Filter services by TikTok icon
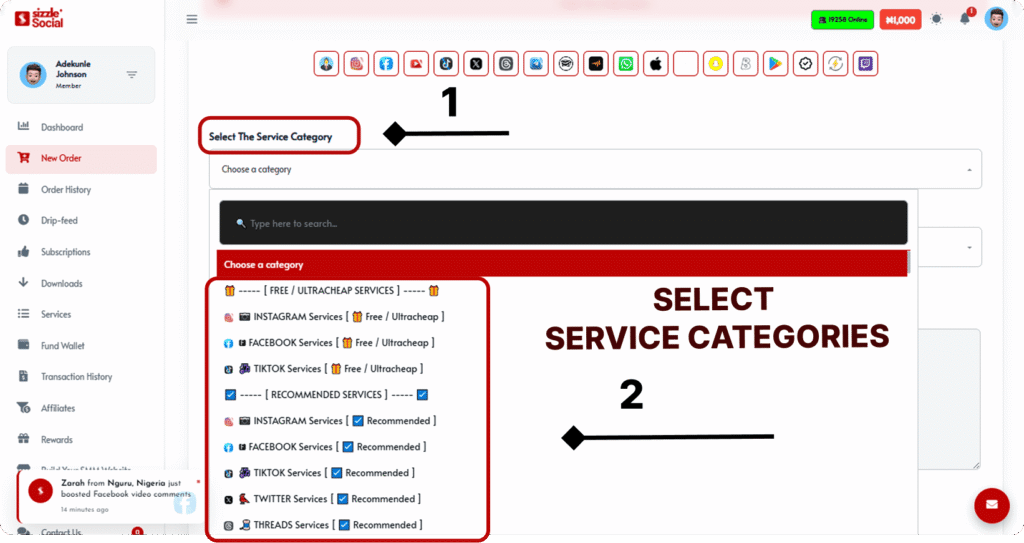1024x543 pixels. pos(446,63)
